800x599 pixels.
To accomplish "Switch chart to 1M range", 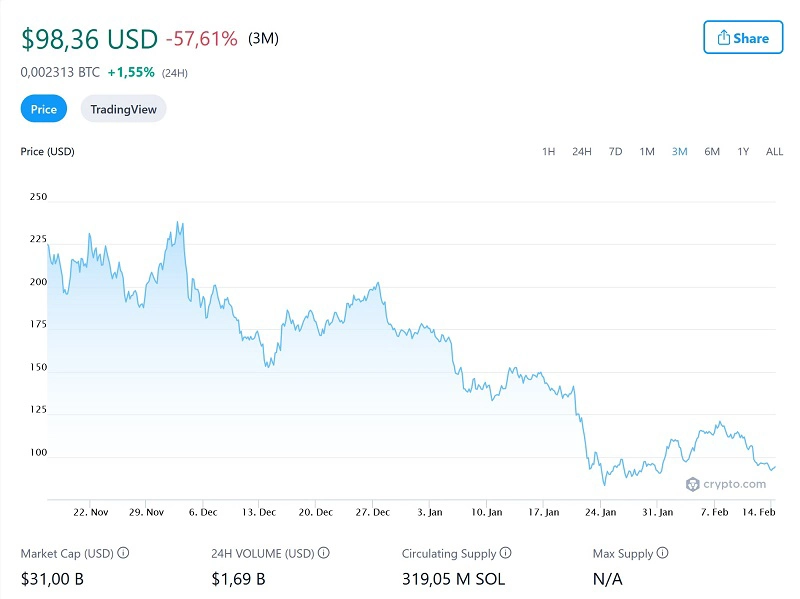I will (647, 151).
